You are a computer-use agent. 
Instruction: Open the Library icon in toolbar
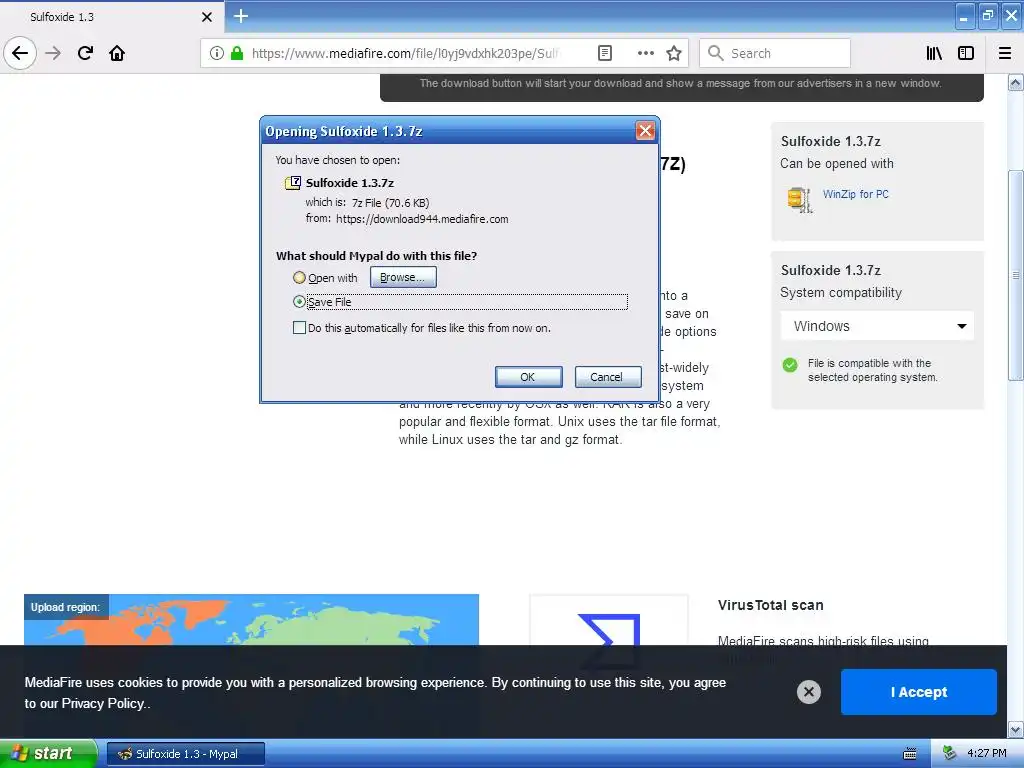[934, 53]
